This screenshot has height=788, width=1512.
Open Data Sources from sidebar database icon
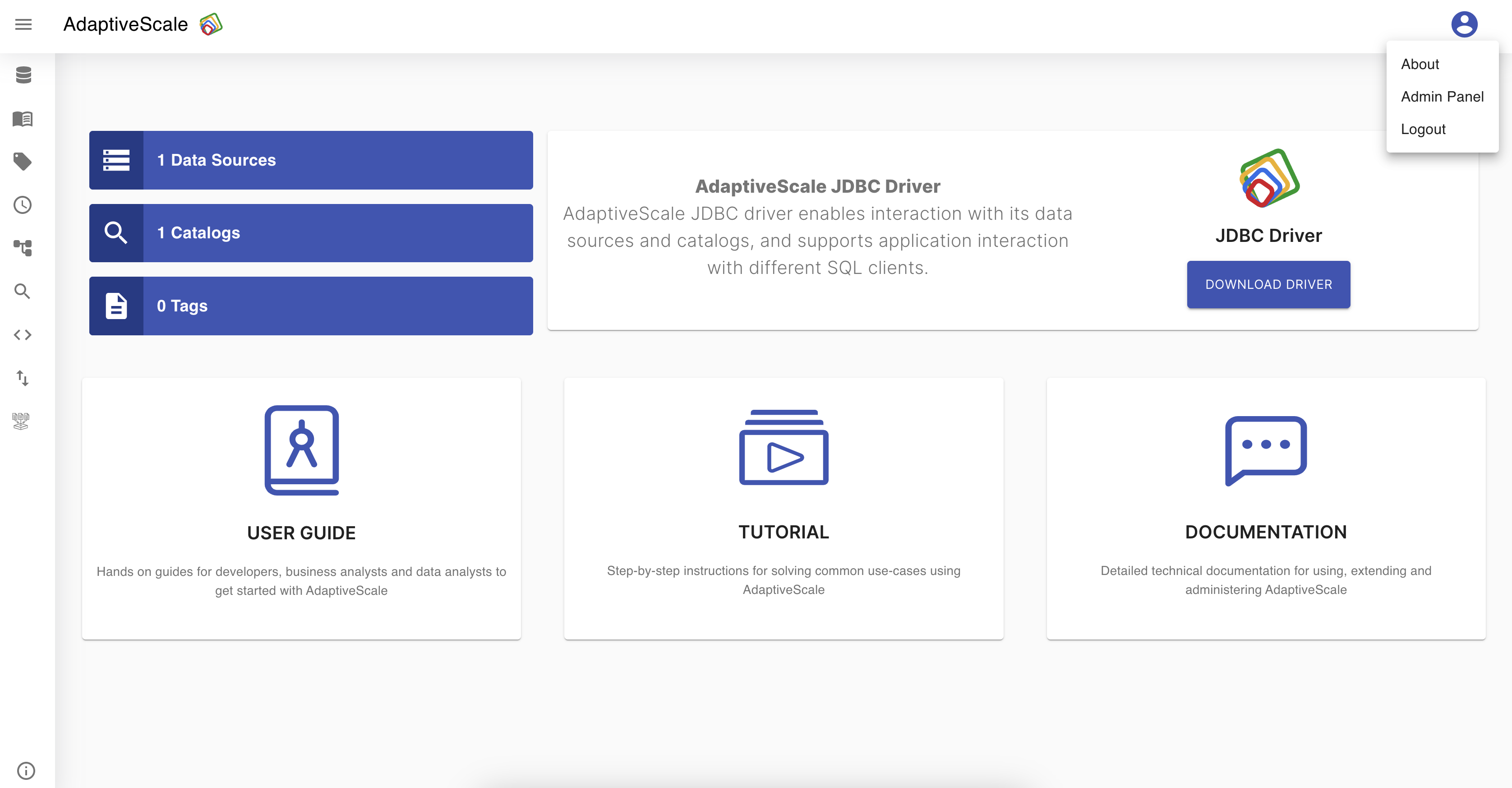[23, 75]
